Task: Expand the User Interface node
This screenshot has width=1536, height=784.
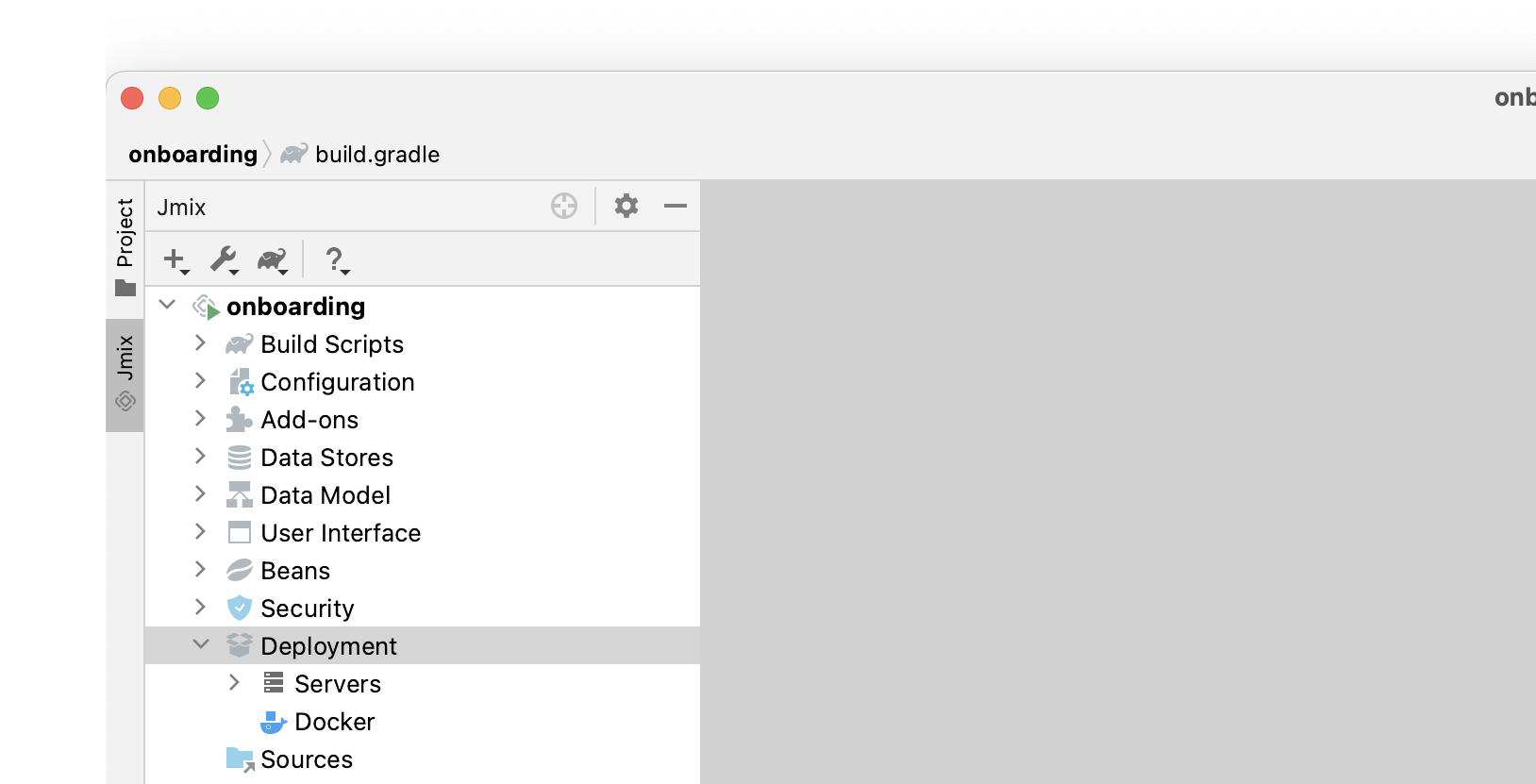Action: [200, 531]
